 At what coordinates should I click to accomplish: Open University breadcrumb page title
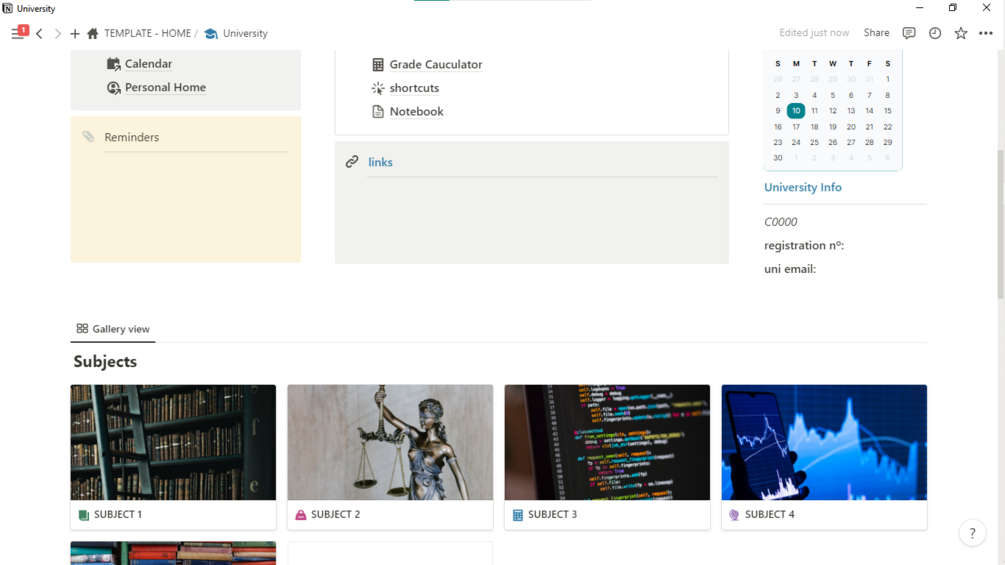(x=245, y=33)
